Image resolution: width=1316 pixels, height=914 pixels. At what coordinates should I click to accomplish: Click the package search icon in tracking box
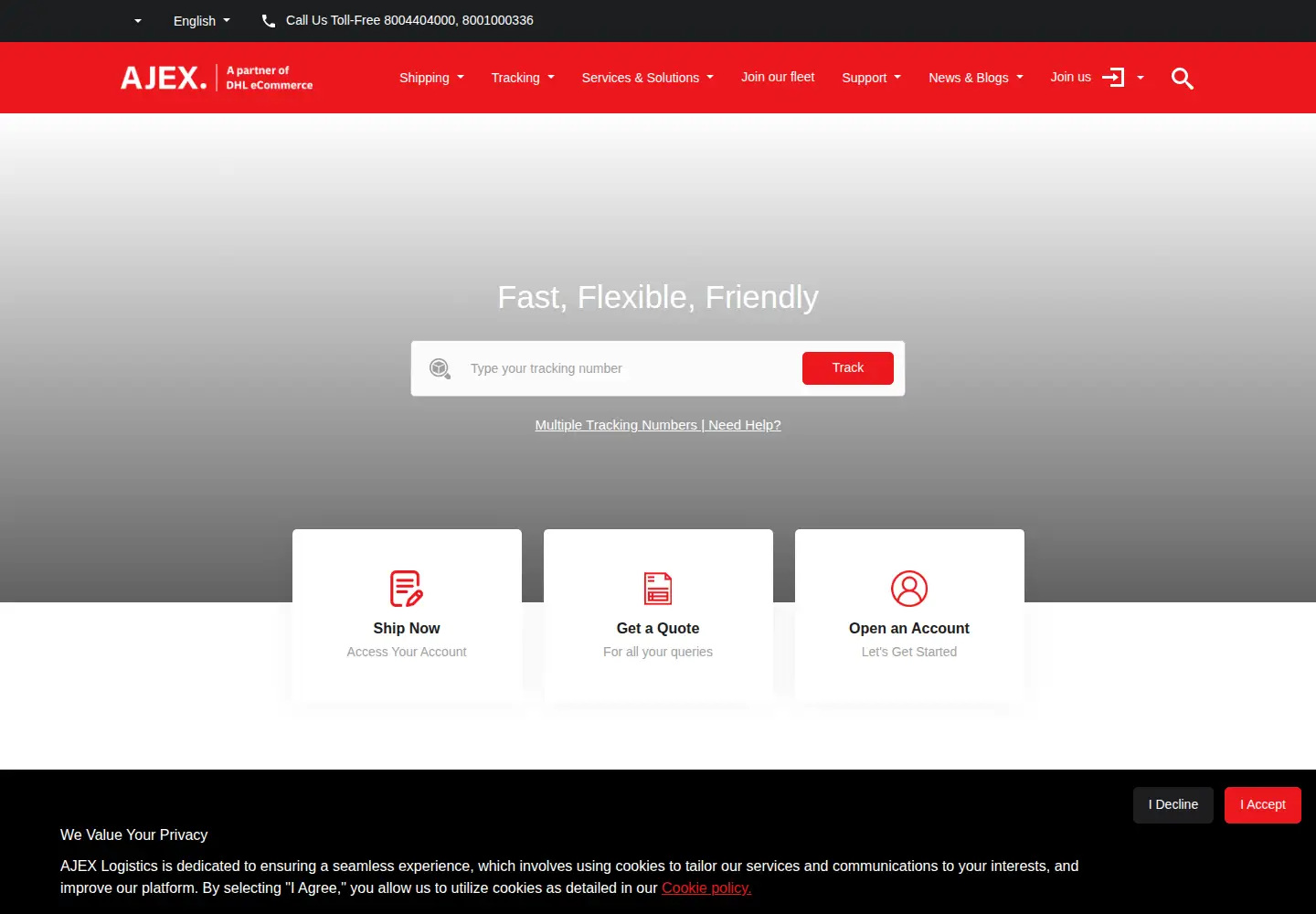(440, 368)
